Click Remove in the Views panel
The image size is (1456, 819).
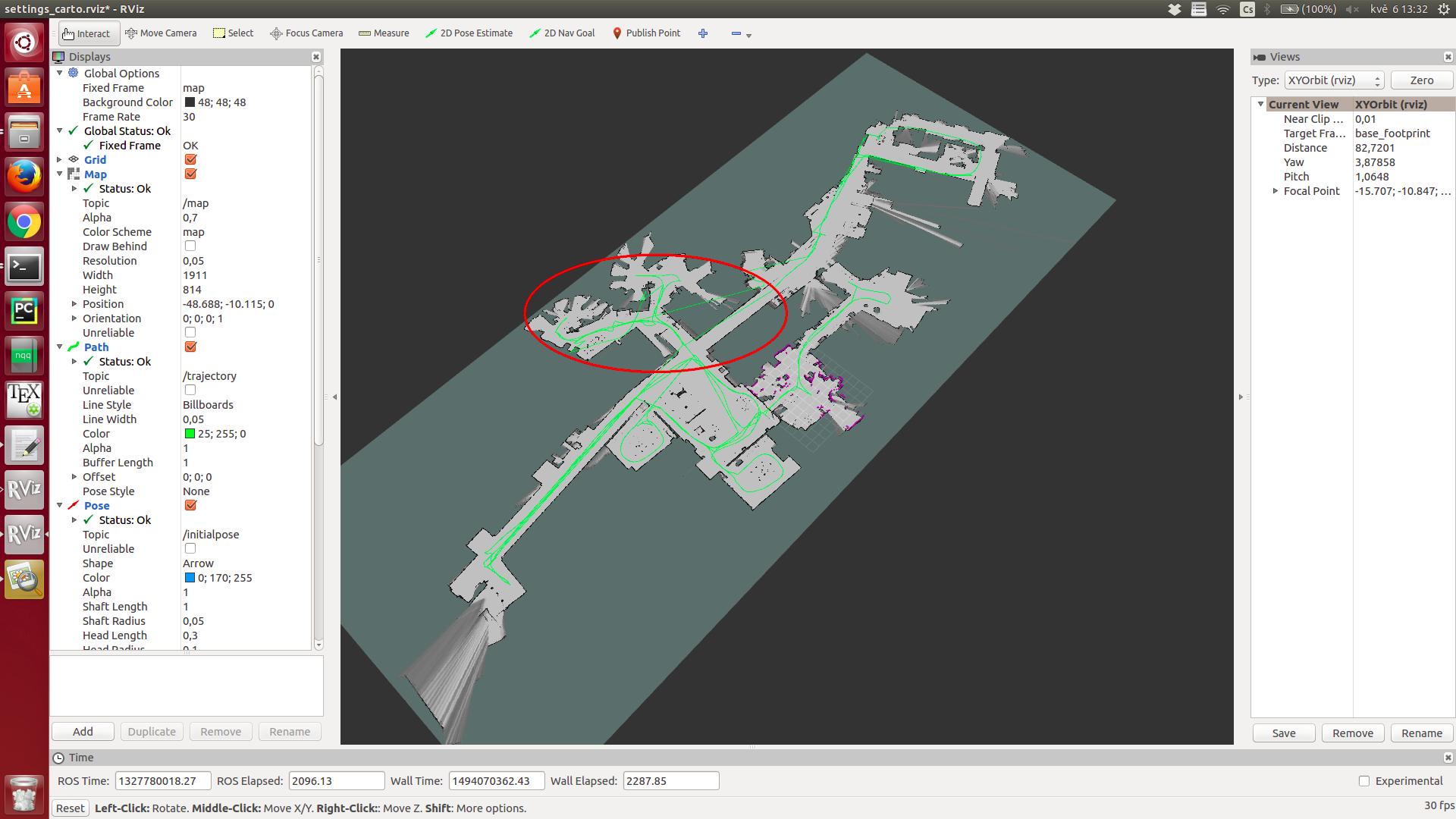tap(1353, 733)
